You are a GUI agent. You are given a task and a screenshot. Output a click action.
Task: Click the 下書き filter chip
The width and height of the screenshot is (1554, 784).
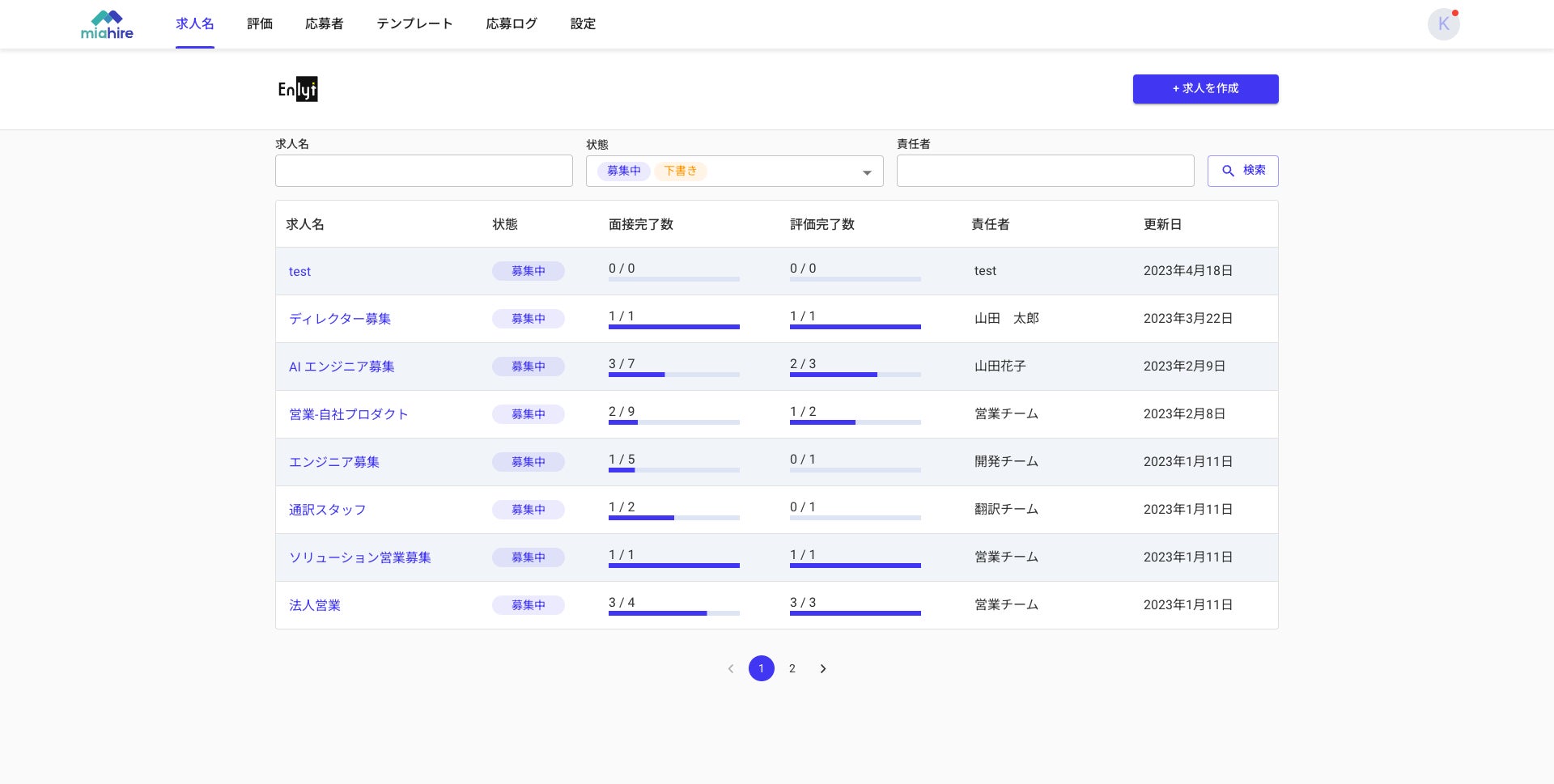tap(681, 171)
